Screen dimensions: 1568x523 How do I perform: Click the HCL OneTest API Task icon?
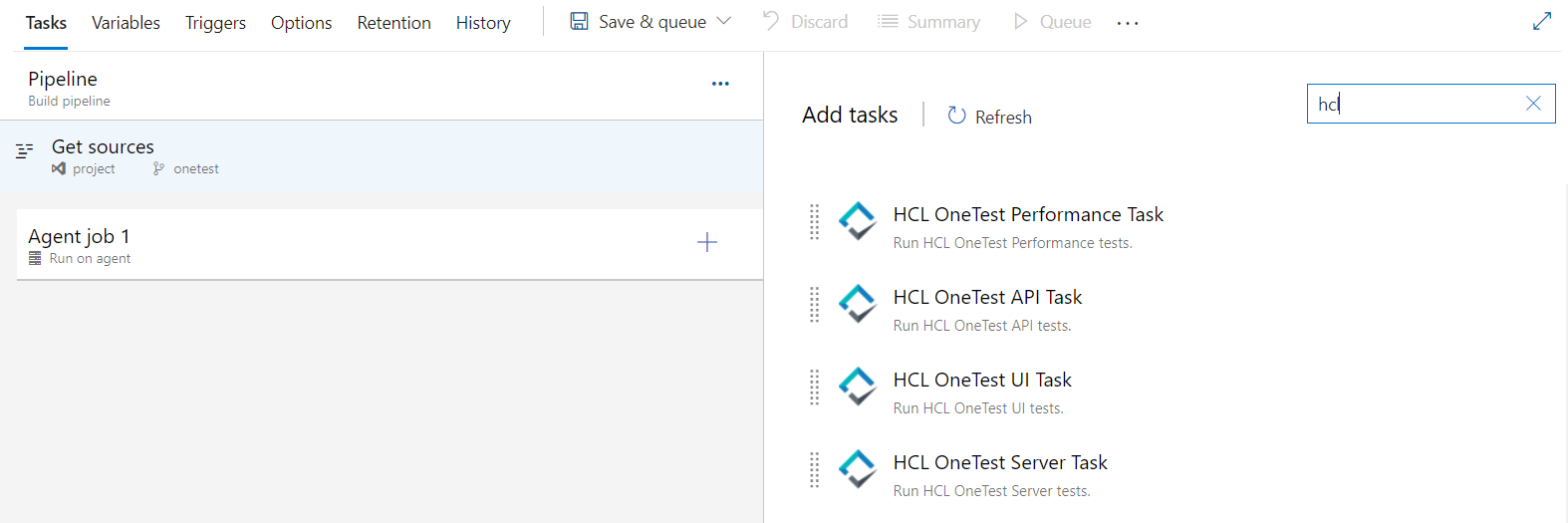[x=857, y=304]
